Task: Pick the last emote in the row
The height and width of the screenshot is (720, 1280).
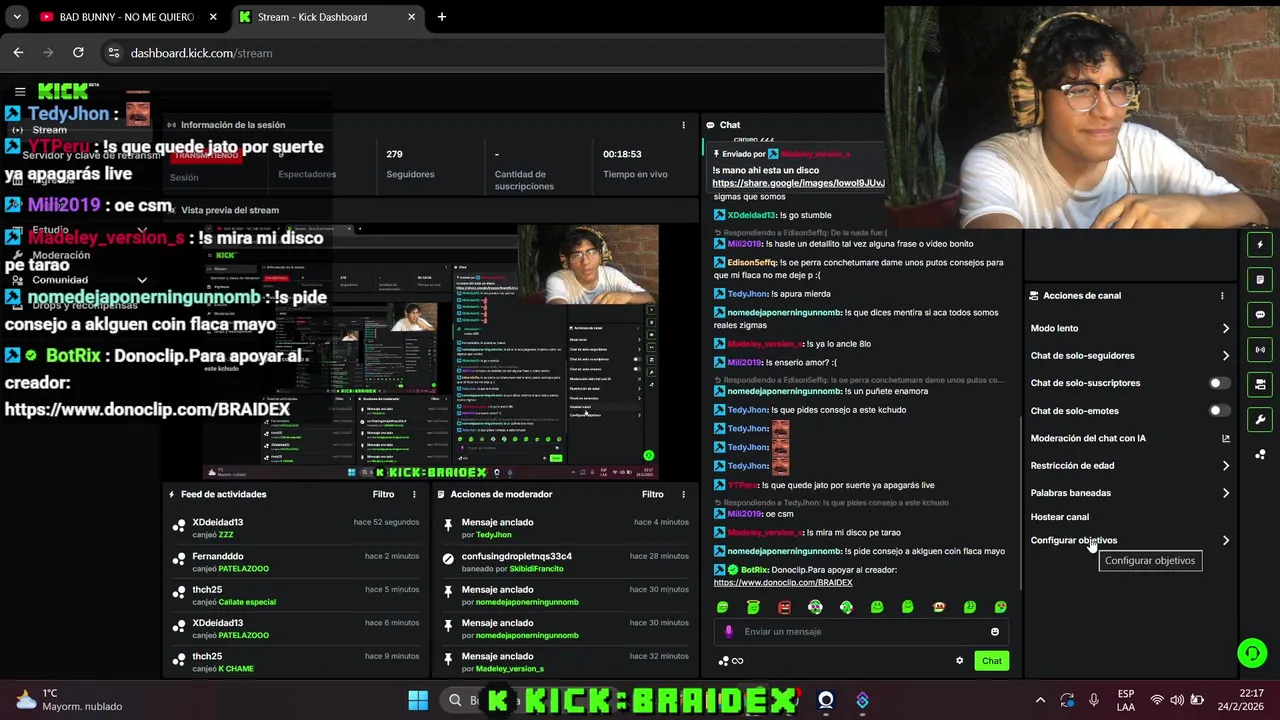Action: pos(1000,607)
